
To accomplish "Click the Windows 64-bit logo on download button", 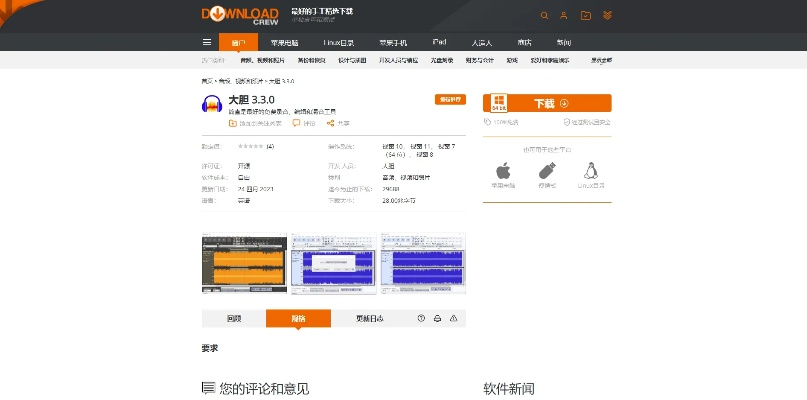I will pos(499,103).
